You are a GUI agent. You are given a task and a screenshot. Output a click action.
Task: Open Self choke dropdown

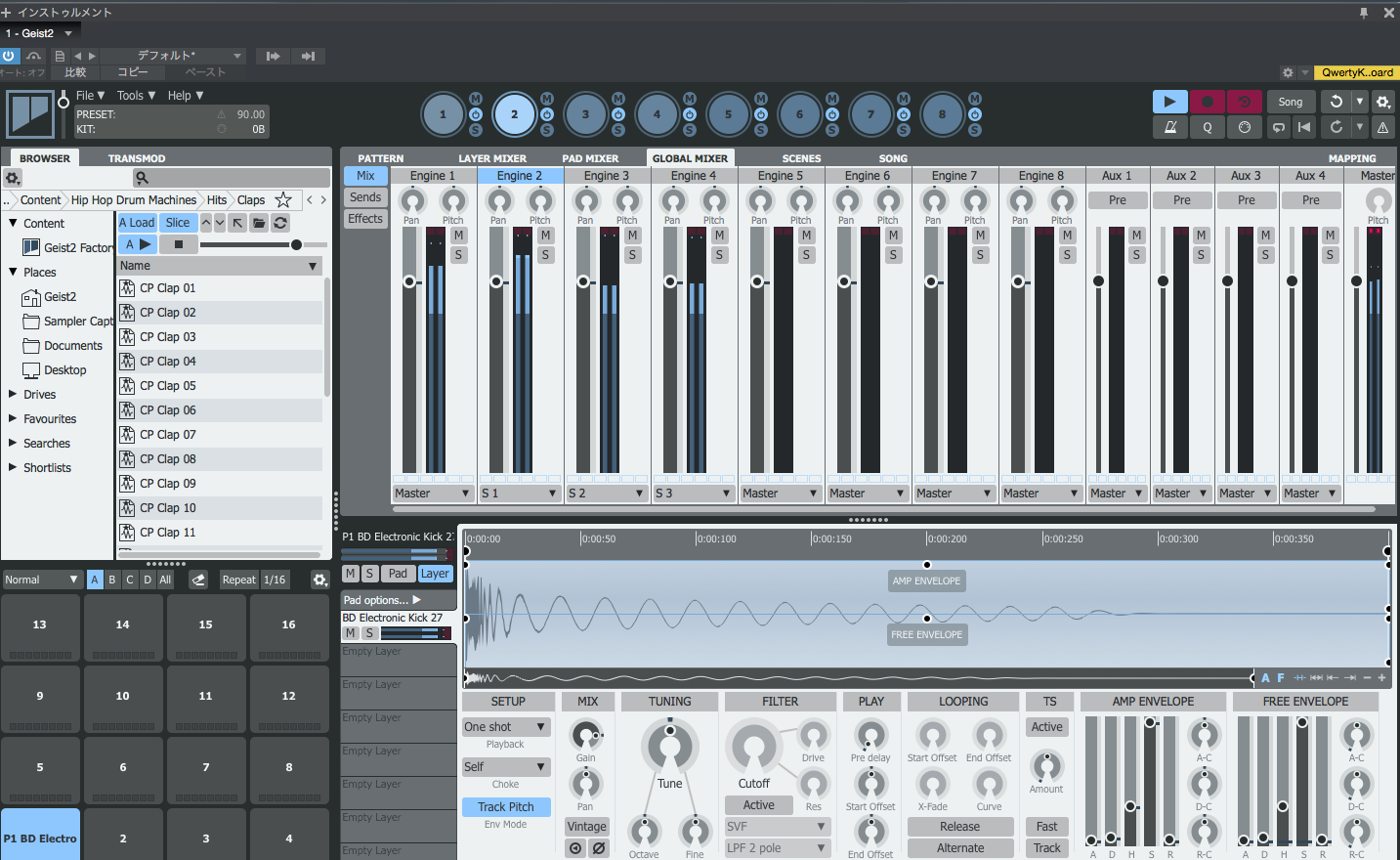point(506,767)
